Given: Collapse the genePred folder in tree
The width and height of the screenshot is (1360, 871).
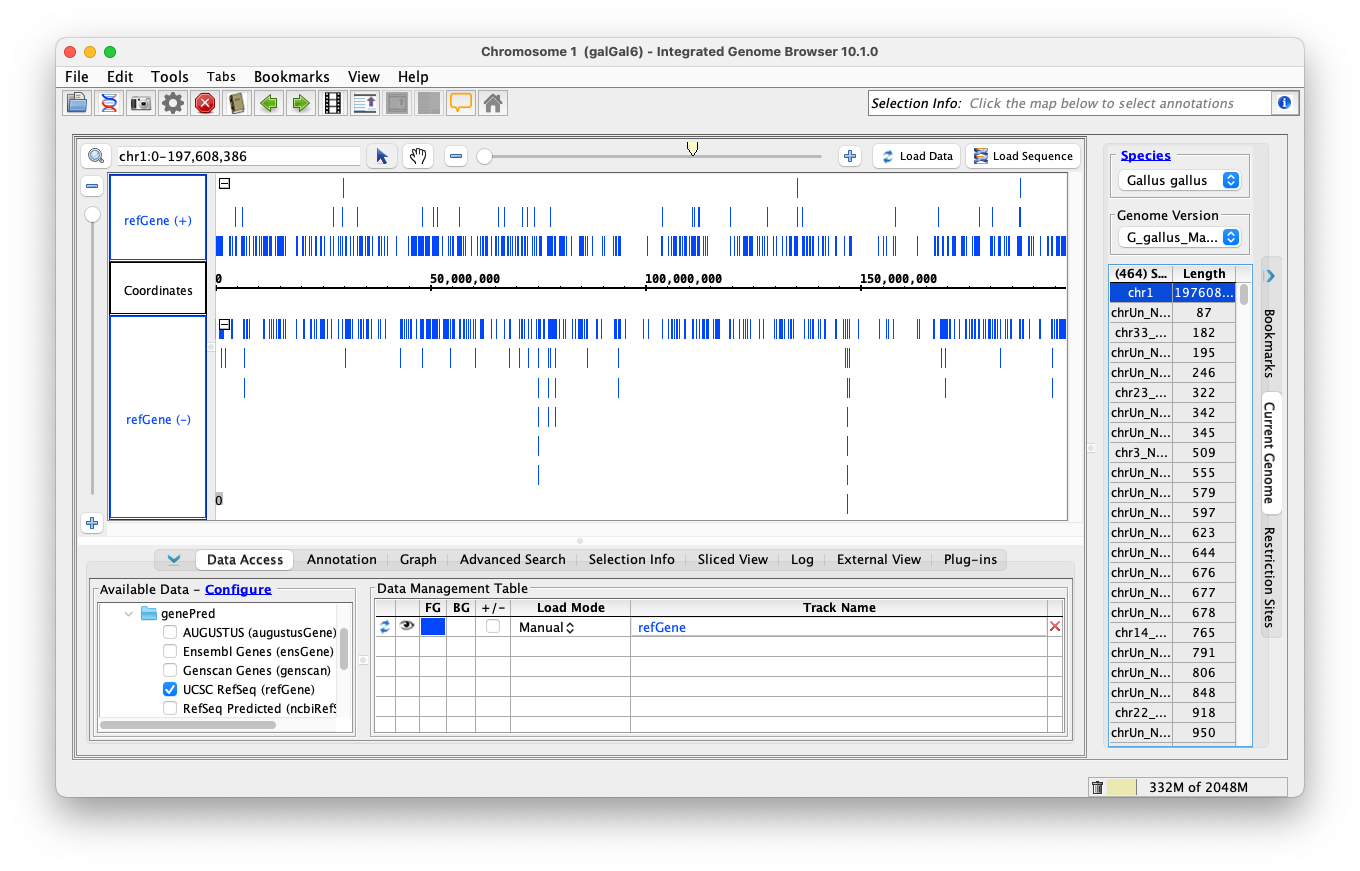Looking at the screenshot, I should pos(129,613).
